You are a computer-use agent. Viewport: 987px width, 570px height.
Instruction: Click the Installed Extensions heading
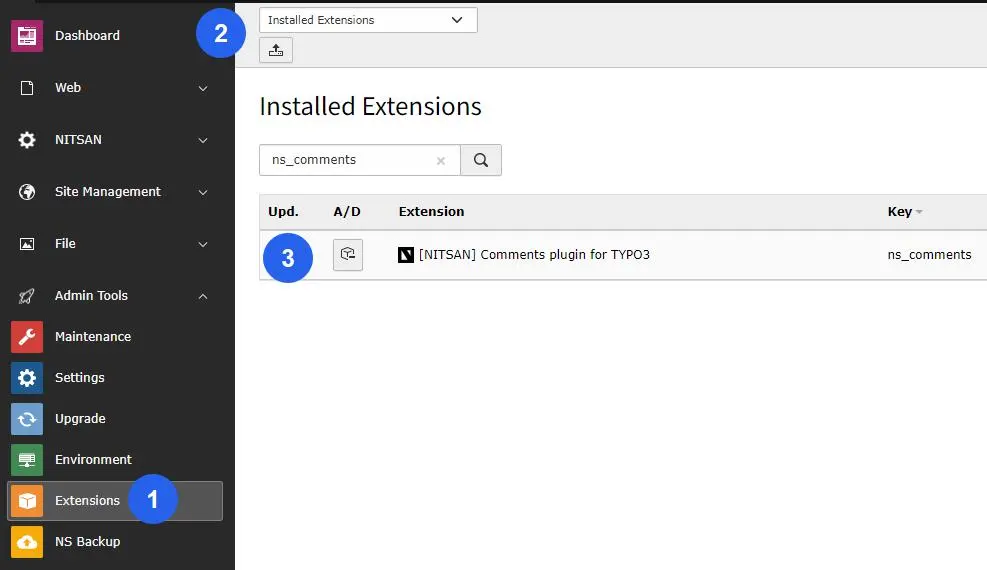pyautogui.click(x=370, y=106)
